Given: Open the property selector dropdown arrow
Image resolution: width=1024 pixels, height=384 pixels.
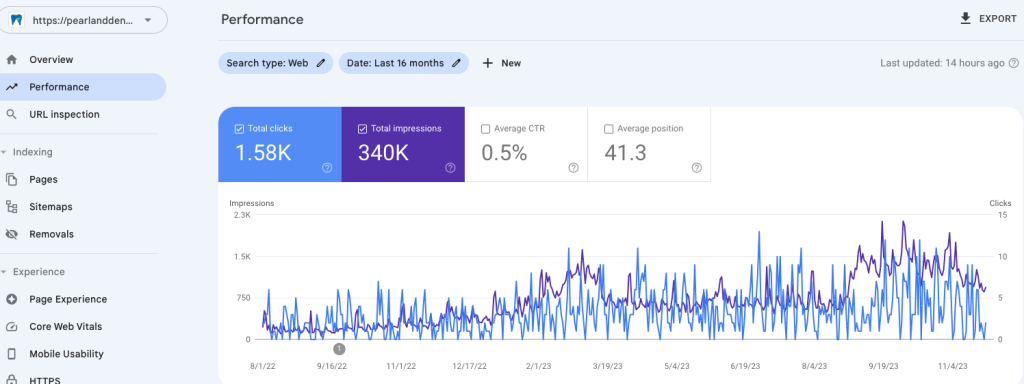Looking at the screenshot, I should click(148, 20).
